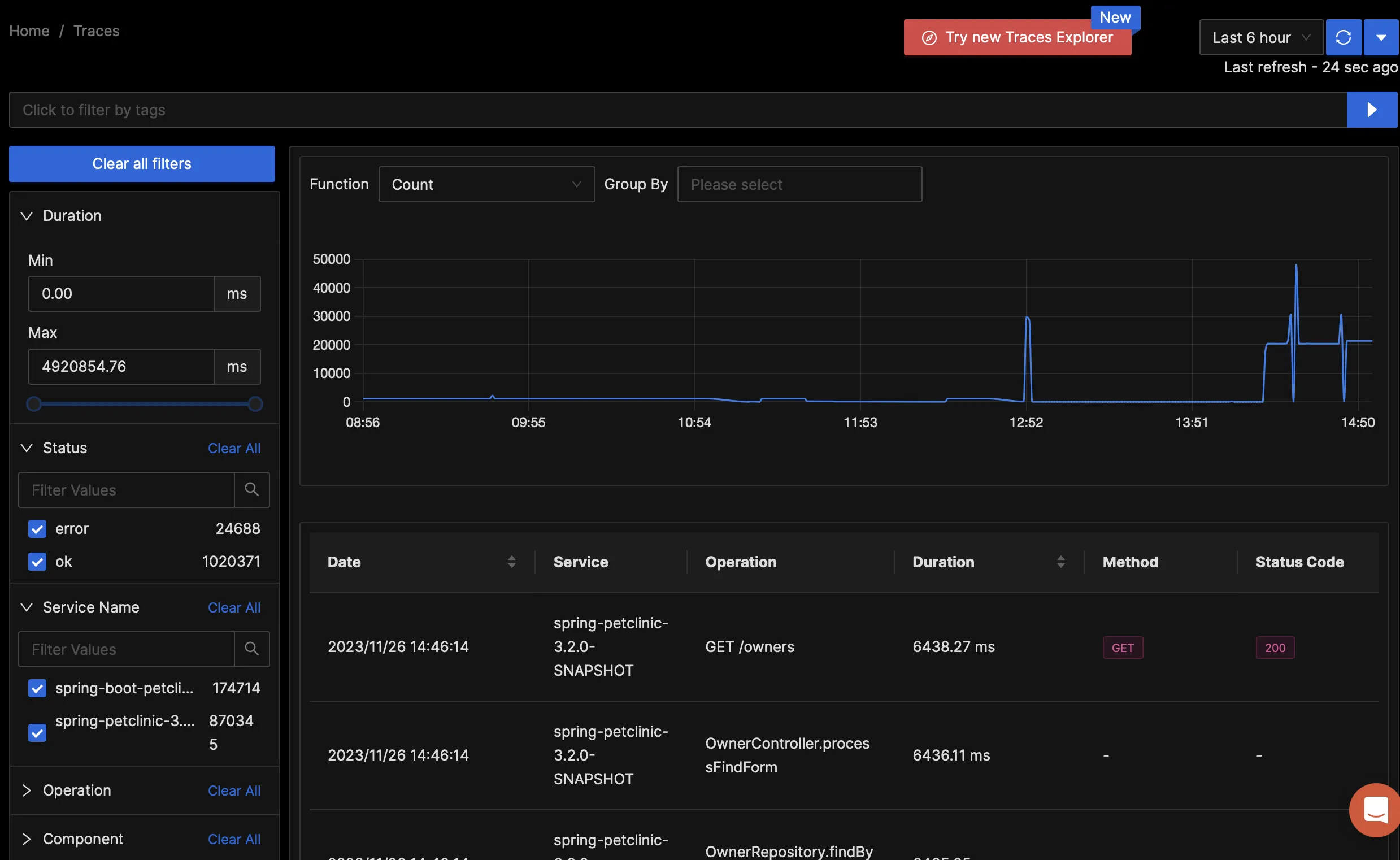The width and height of the screenshot is (1400, 860).
Task: Click the Status filter search icon
Action: click(252, 490)
